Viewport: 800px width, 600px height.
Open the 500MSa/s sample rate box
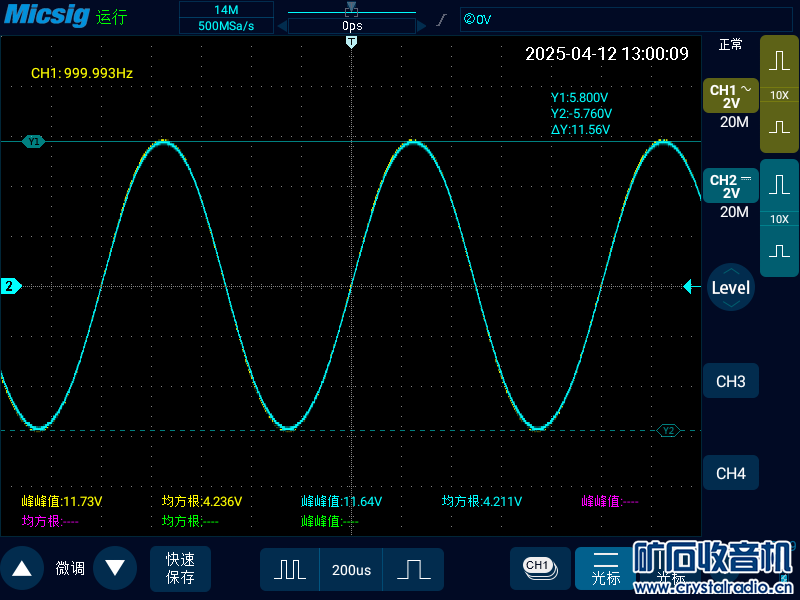(x=226, y=26)
